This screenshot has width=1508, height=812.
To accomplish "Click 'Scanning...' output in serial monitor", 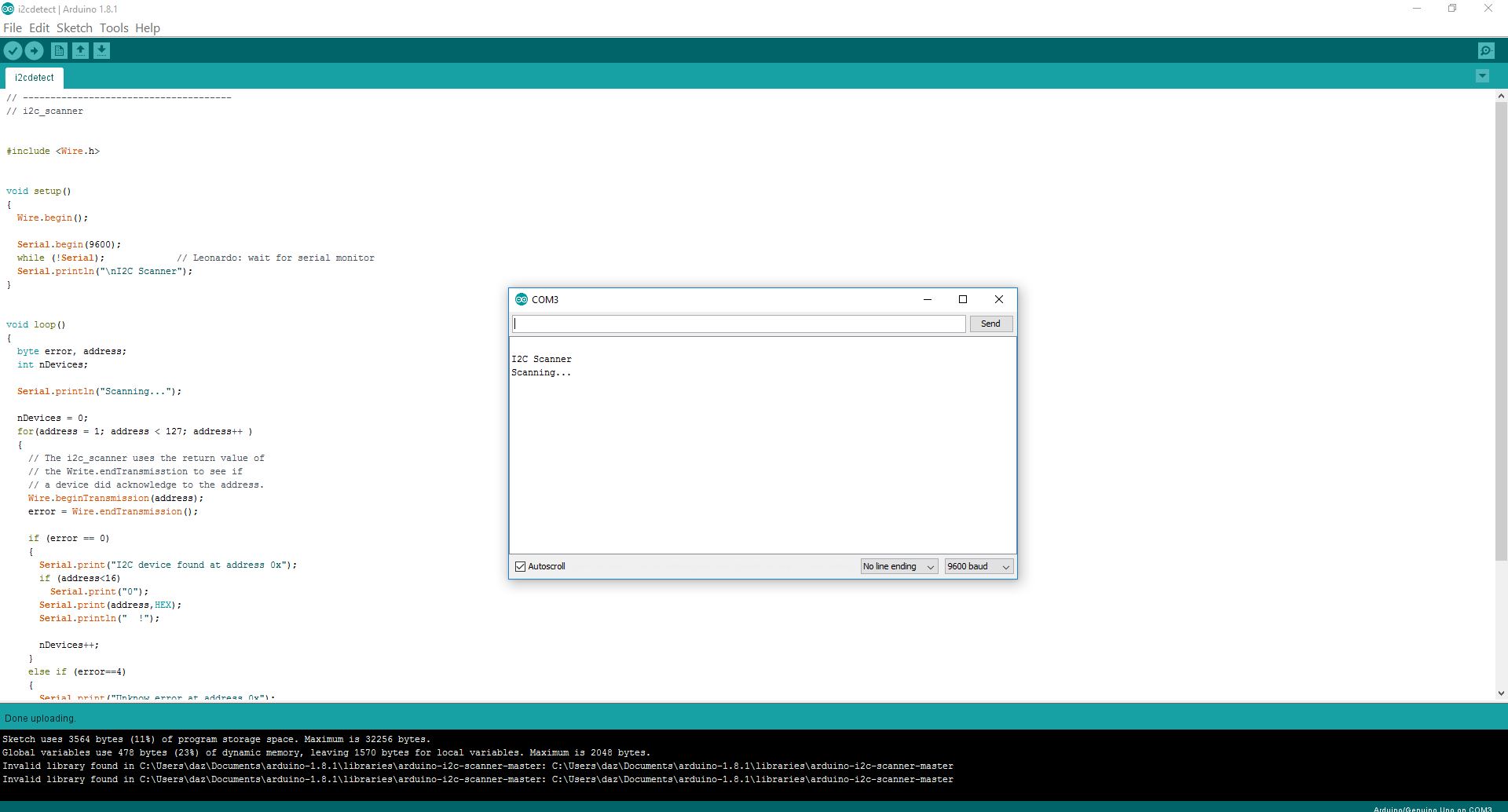I will [x=541, y=372].
